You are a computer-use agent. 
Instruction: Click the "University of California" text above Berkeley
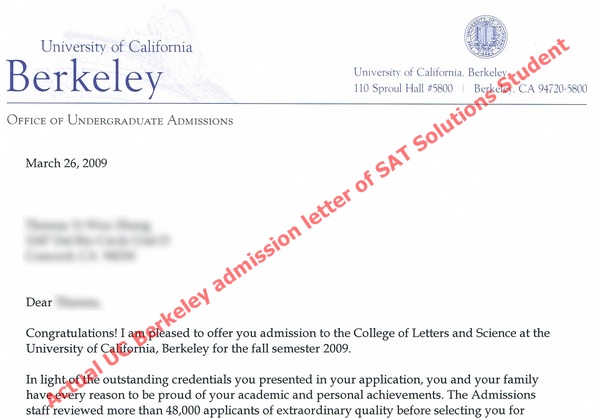115,47
